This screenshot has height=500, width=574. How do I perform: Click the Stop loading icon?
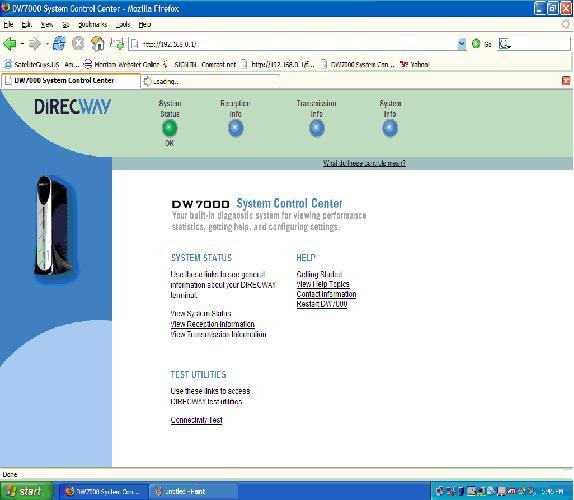coord(78,44)
